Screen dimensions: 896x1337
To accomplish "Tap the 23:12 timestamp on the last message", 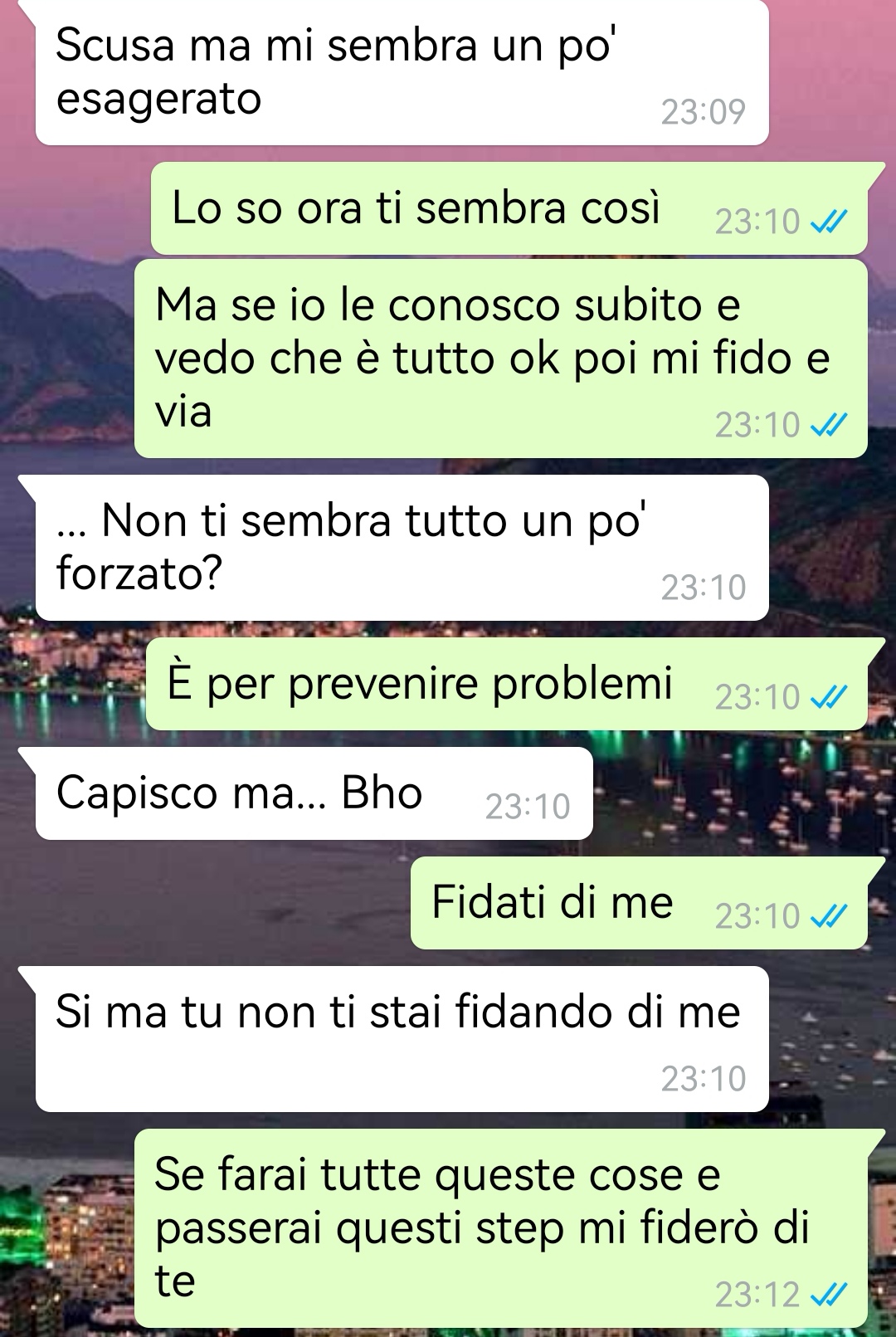I will click(757, 1295).
